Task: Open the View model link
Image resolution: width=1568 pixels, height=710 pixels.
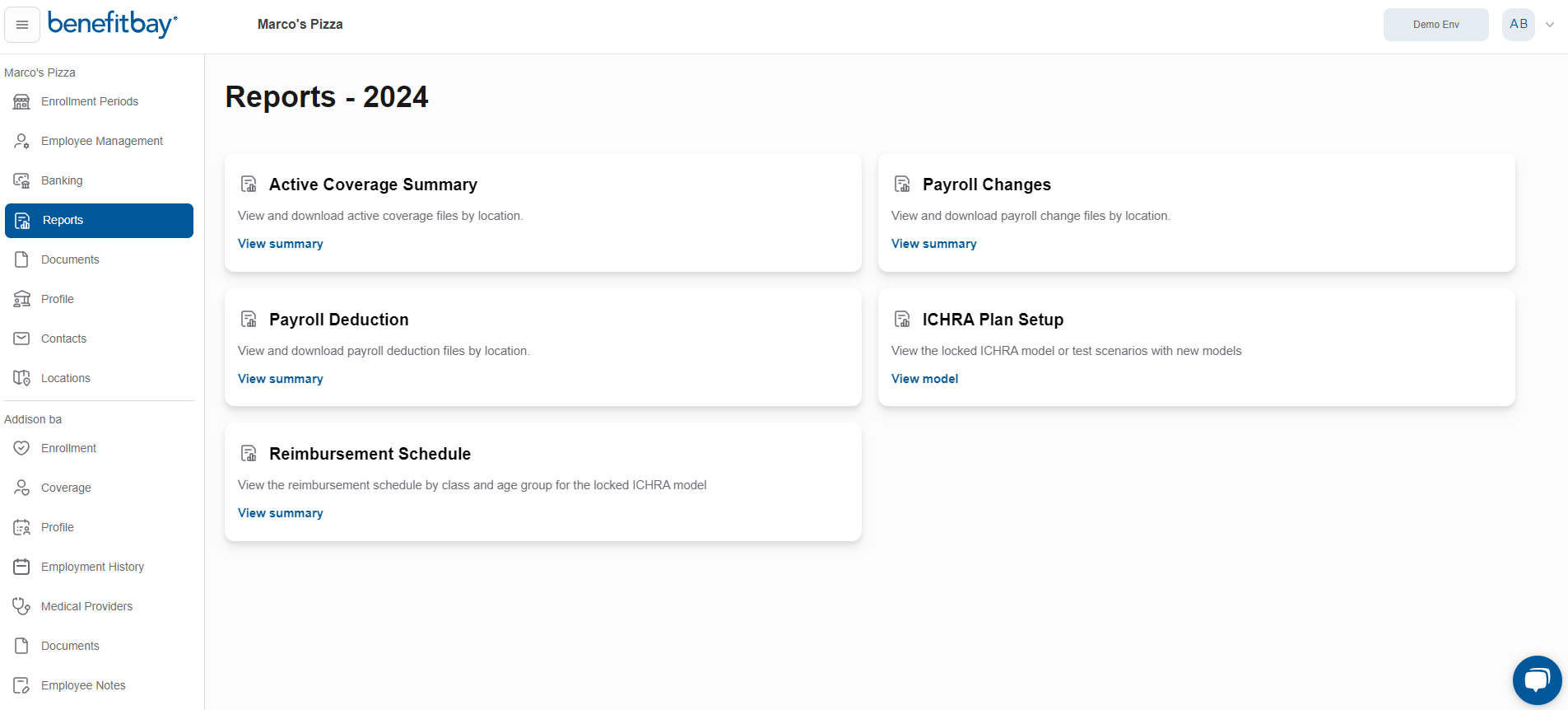Action: coord(925,379)
